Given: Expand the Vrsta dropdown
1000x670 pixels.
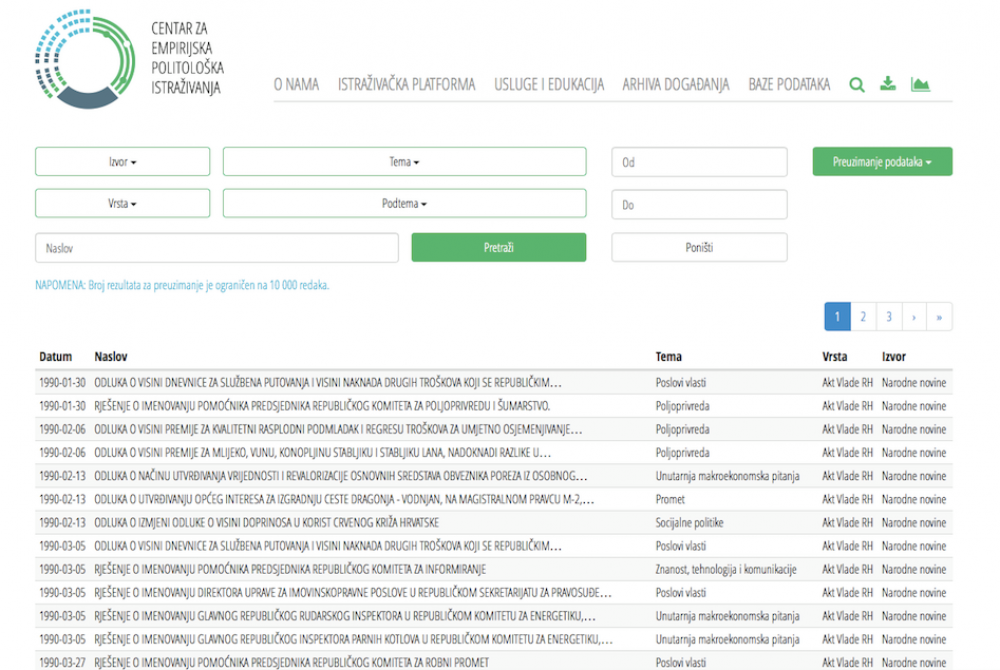Looking at the screenshot, I should 122,203.
